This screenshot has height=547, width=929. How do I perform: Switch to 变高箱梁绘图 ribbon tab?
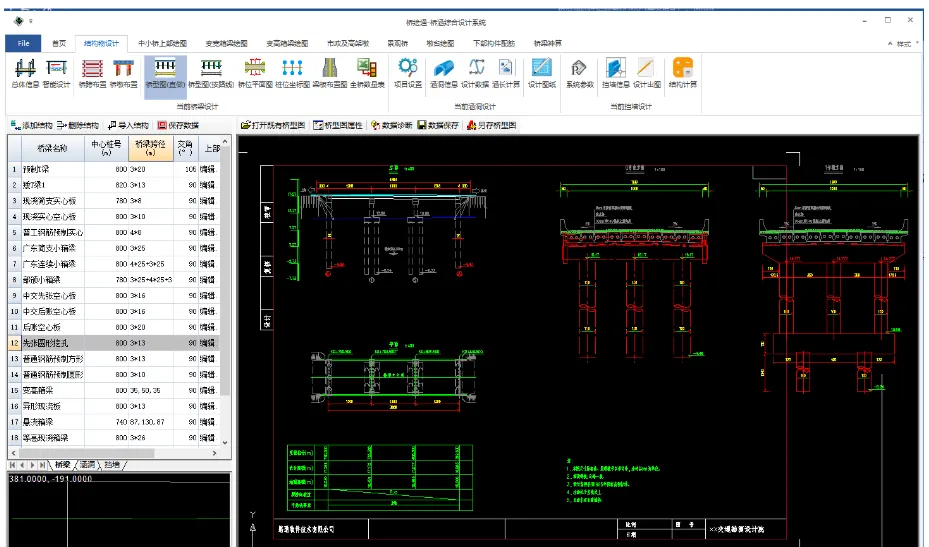pyautogui.click(x=287, y=43)
